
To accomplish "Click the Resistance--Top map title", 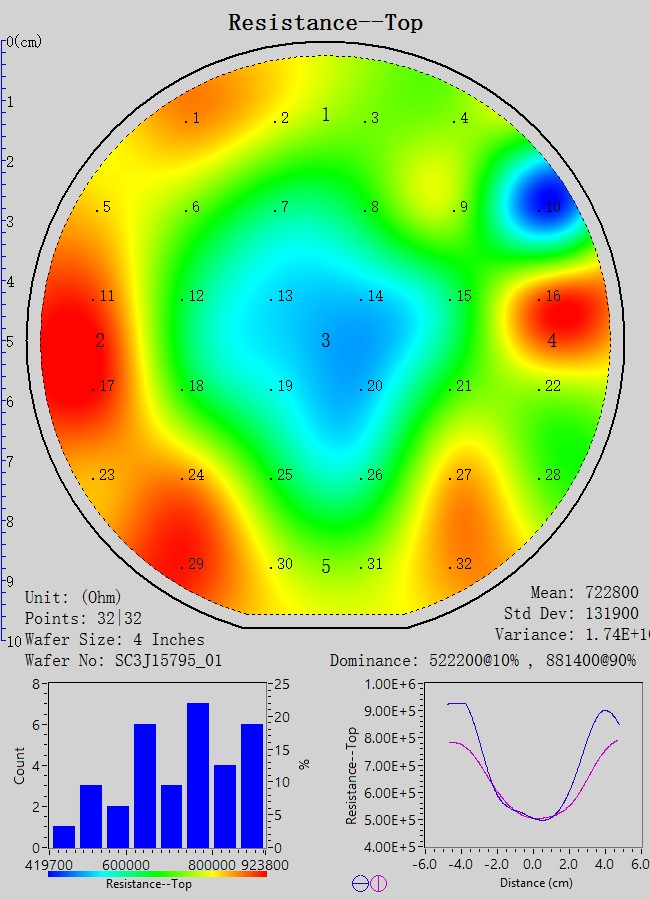I will pyautogui.click(x=325, y=22).
